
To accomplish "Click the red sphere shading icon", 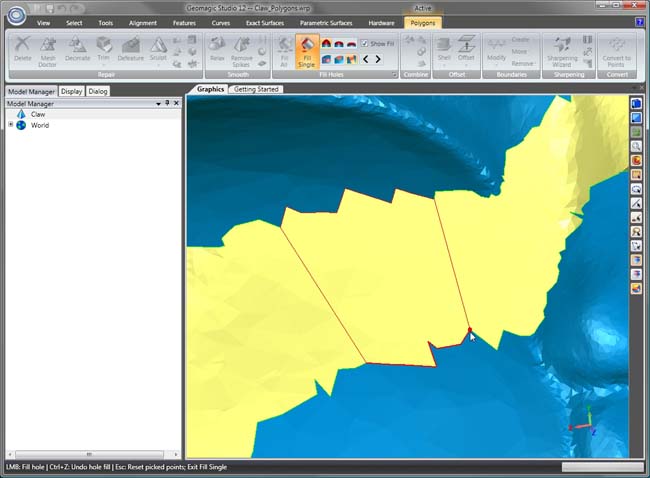I will pyautogui.click(x=636, y=160).
